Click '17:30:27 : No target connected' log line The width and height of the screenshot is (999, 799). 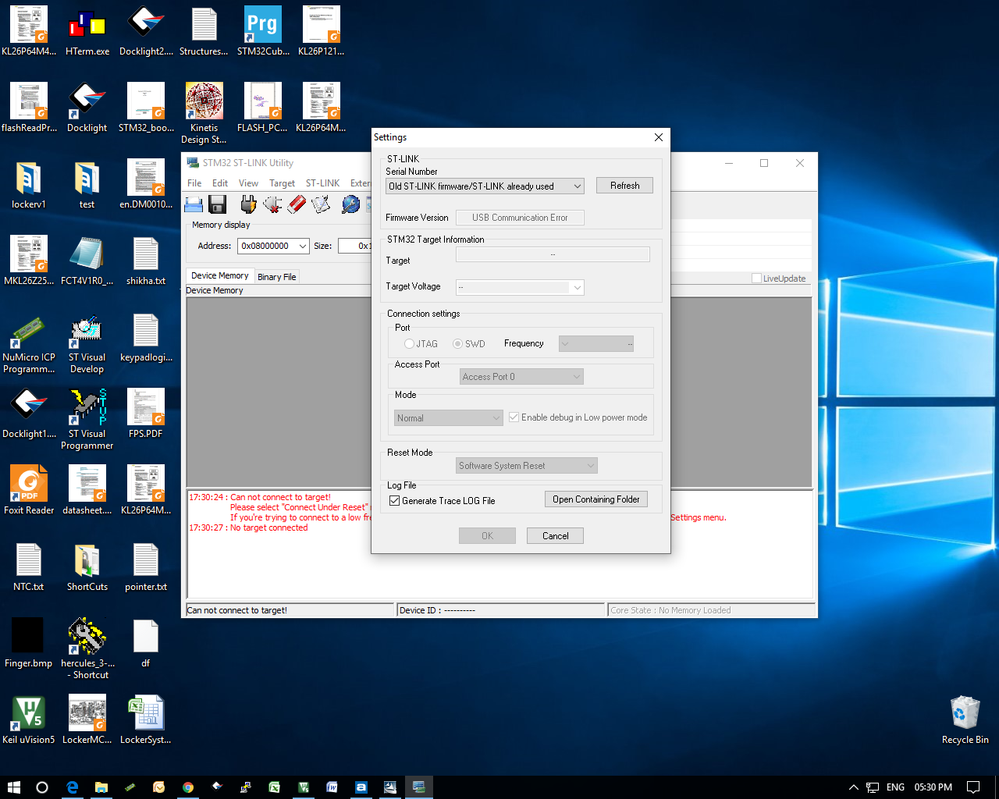(248, 528)
